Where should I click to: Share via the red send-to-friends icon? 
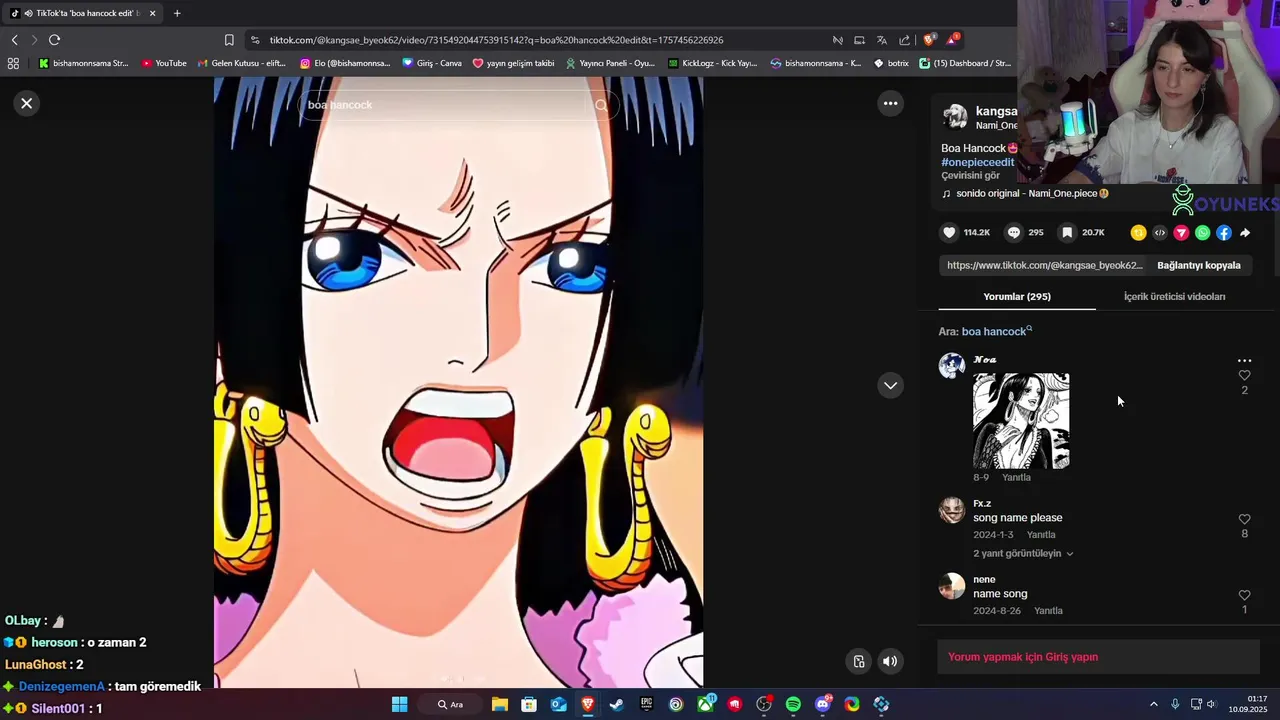point(1181,232)
